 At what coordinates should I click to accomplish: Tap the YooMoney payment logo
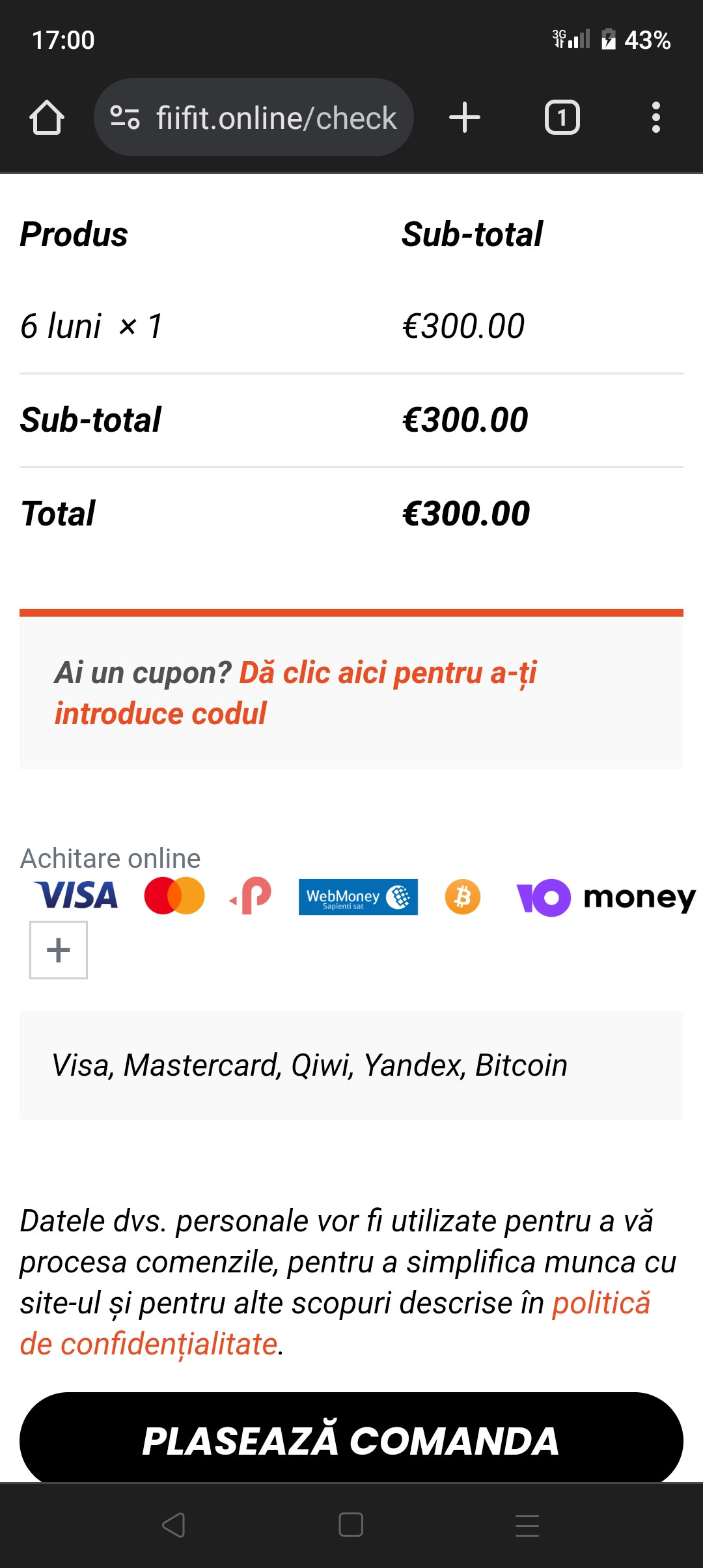click(605, 897)
